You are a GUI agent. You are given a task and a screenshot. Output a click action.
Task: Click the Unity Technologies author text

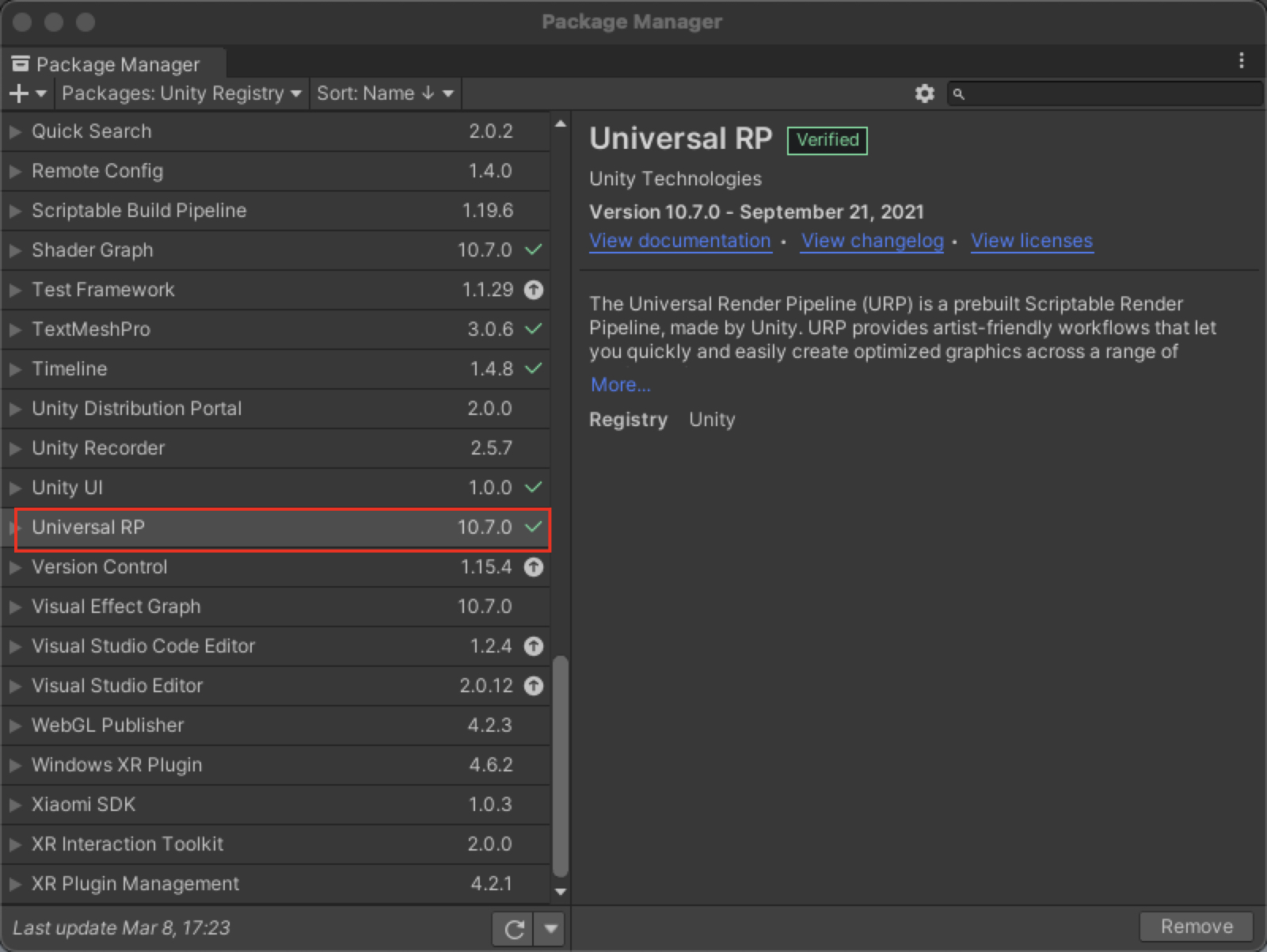(675, 179)
